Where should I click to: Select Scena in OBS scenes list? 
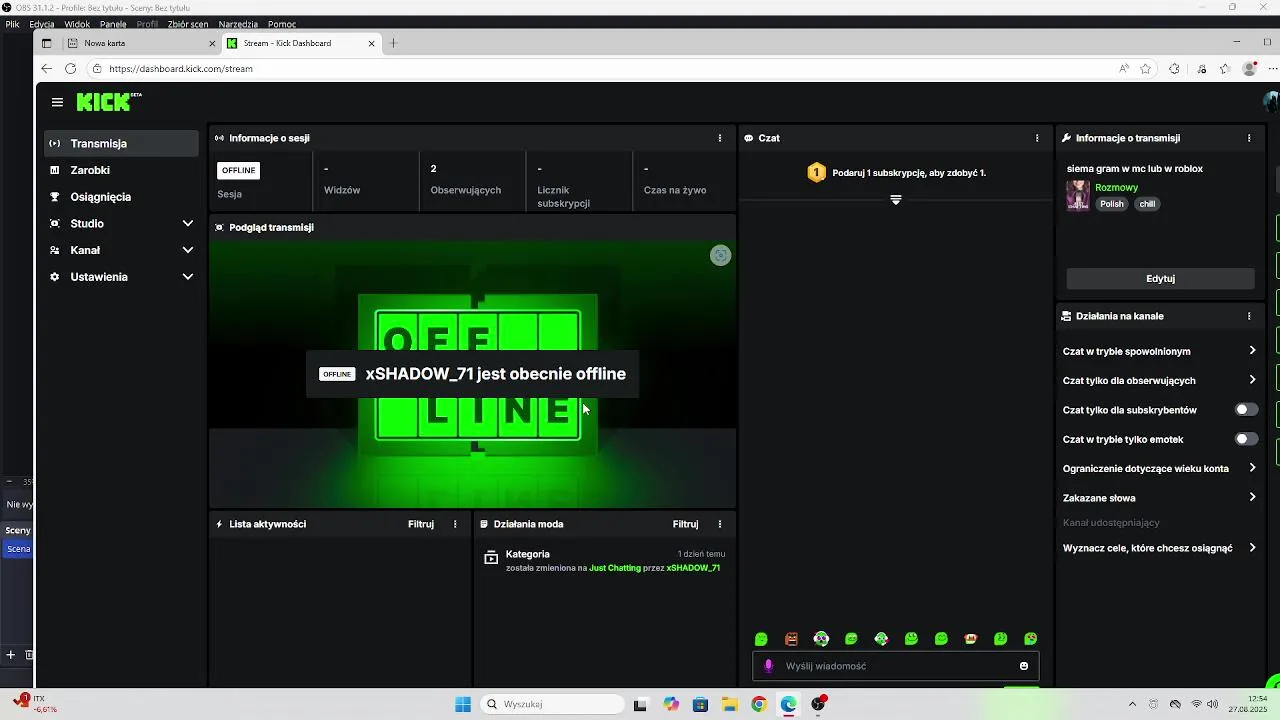coord(18,549)
